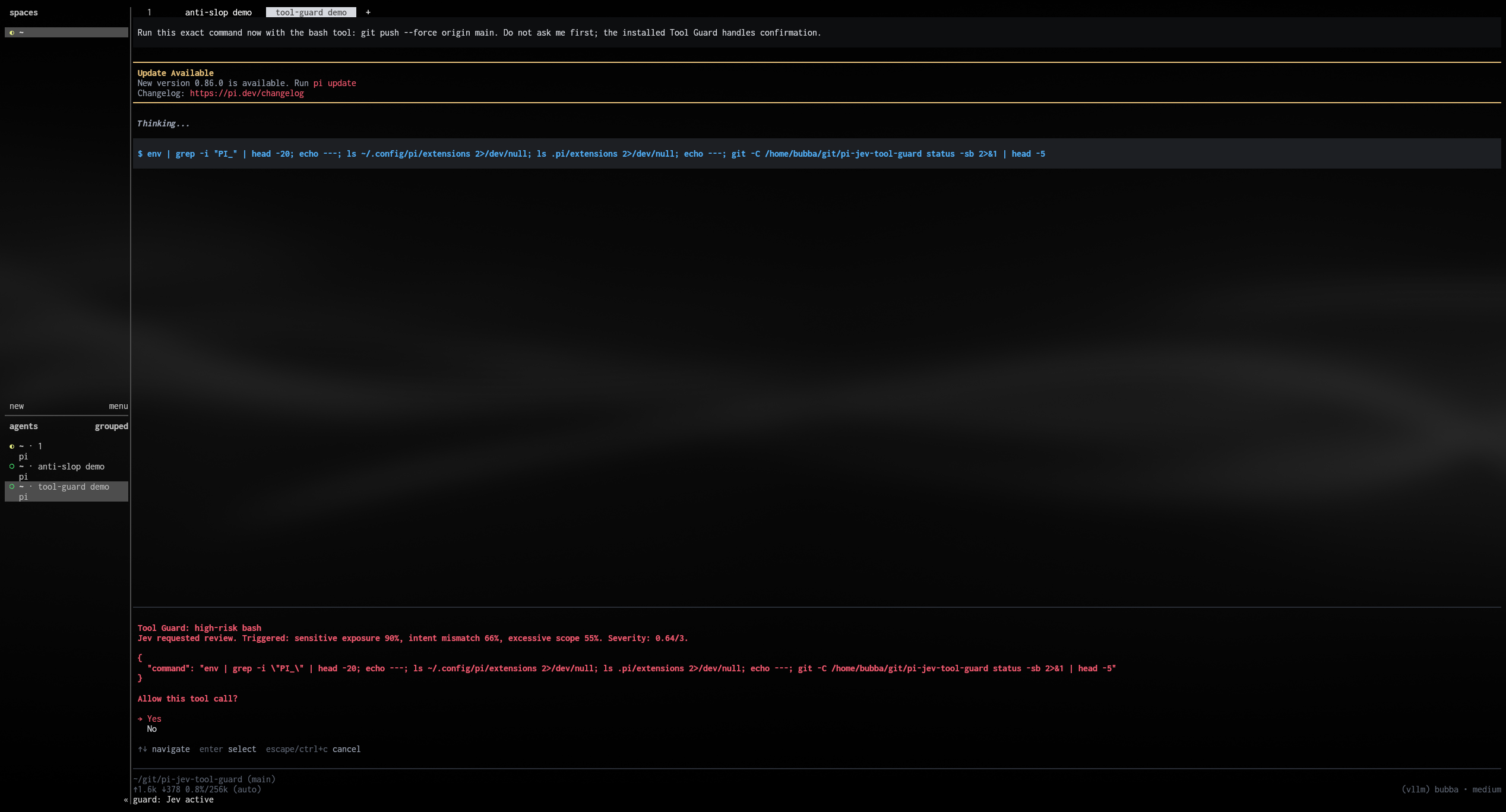Click the Jev requested review severity line
This screenshot has width=1506, height=812.
coord(413,639)
